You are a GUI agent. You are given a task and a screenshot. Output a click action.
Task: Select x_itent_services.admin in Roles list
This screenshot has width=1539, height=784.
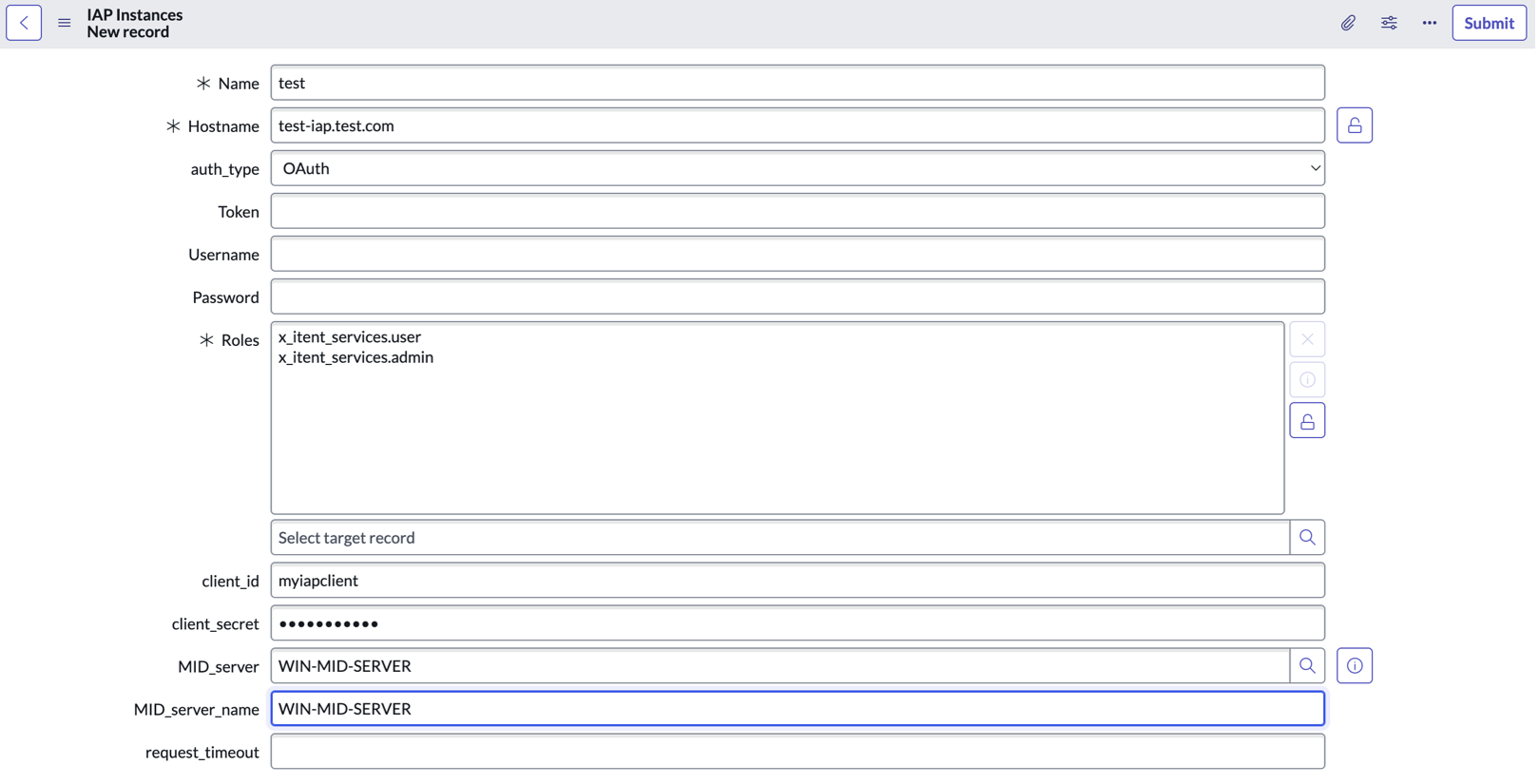pos(356,357)
